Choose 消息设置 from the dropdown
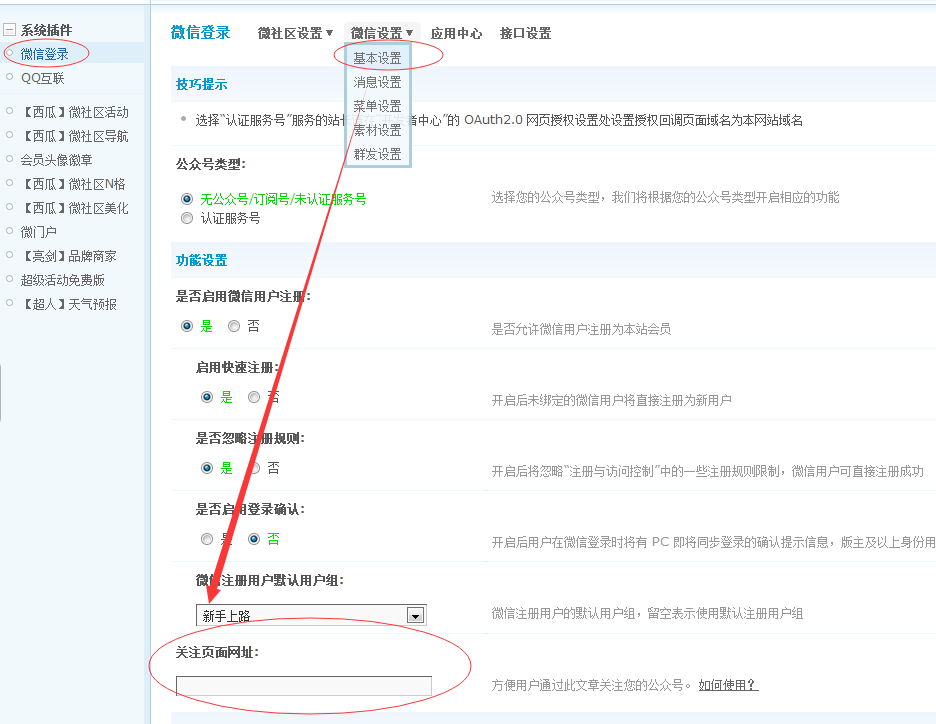This screenshot has height=724, width=936. 377,82
